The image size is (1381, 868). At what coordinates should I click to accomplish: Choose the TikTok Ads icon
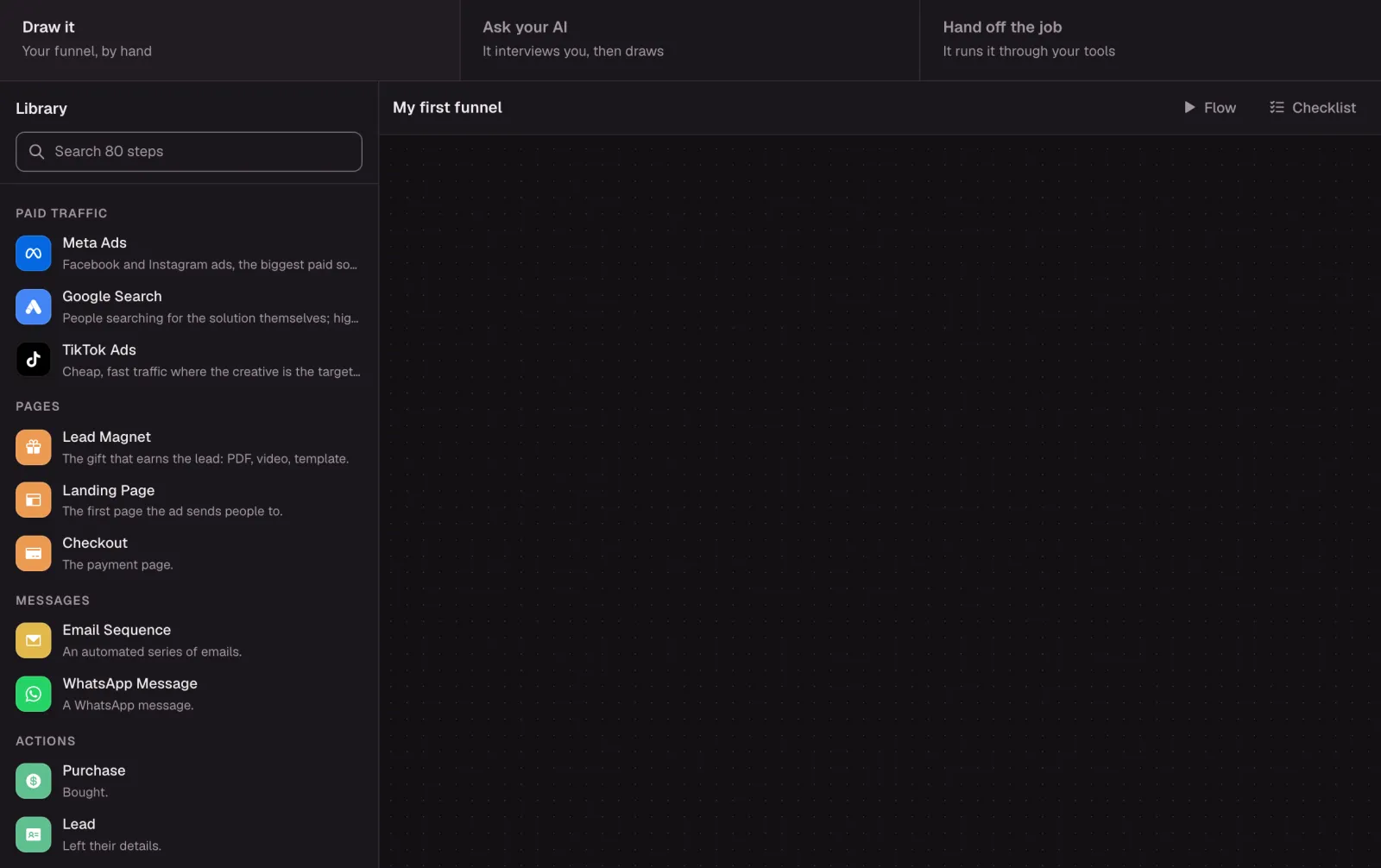click(x=33, y=360)
